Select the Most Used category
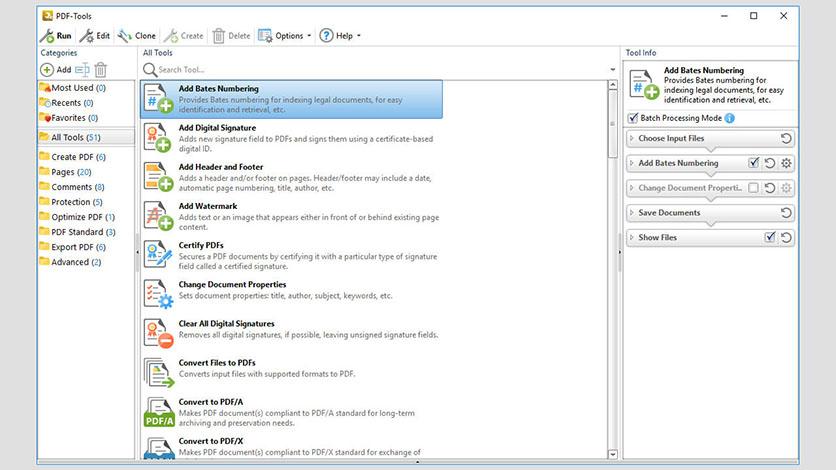This screenshot has height=470, width=836. tap(86, 87)
